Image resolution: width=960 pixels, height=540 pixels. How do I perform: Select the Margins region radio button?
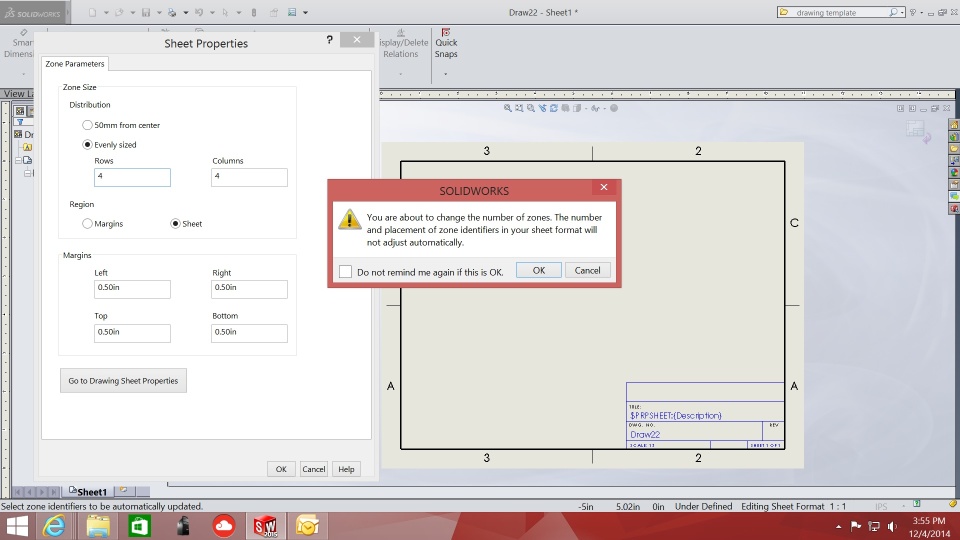[87, 223]
